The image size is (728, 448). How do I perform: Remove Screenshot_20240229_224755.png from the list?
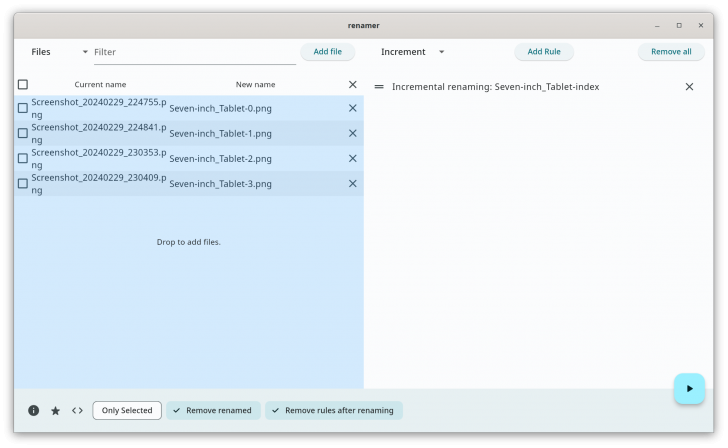pyautogui.click(x=352, y=108)
